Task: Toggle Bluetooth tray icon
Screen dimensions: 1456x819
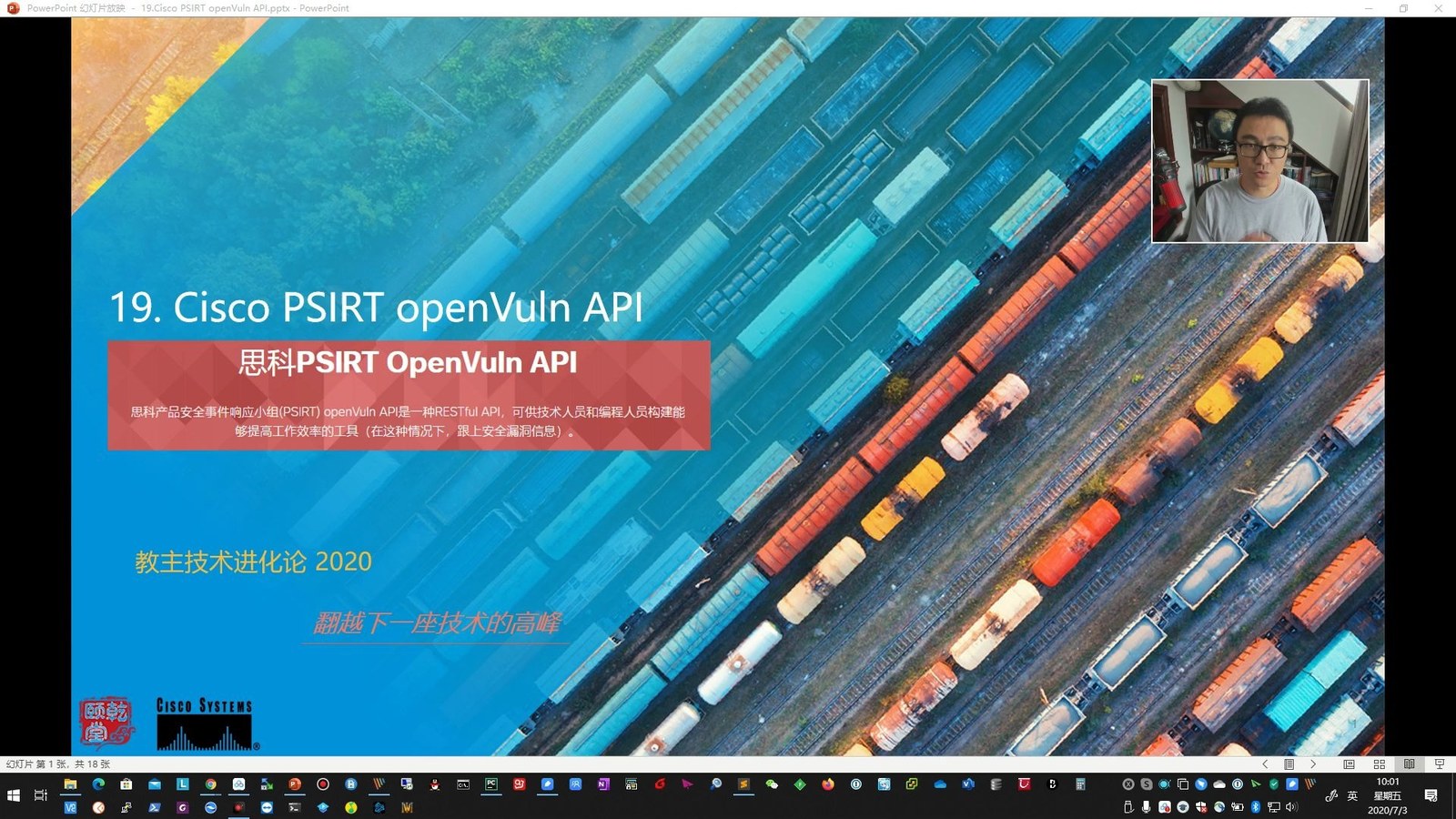Action: click(x=1255, y=806)
